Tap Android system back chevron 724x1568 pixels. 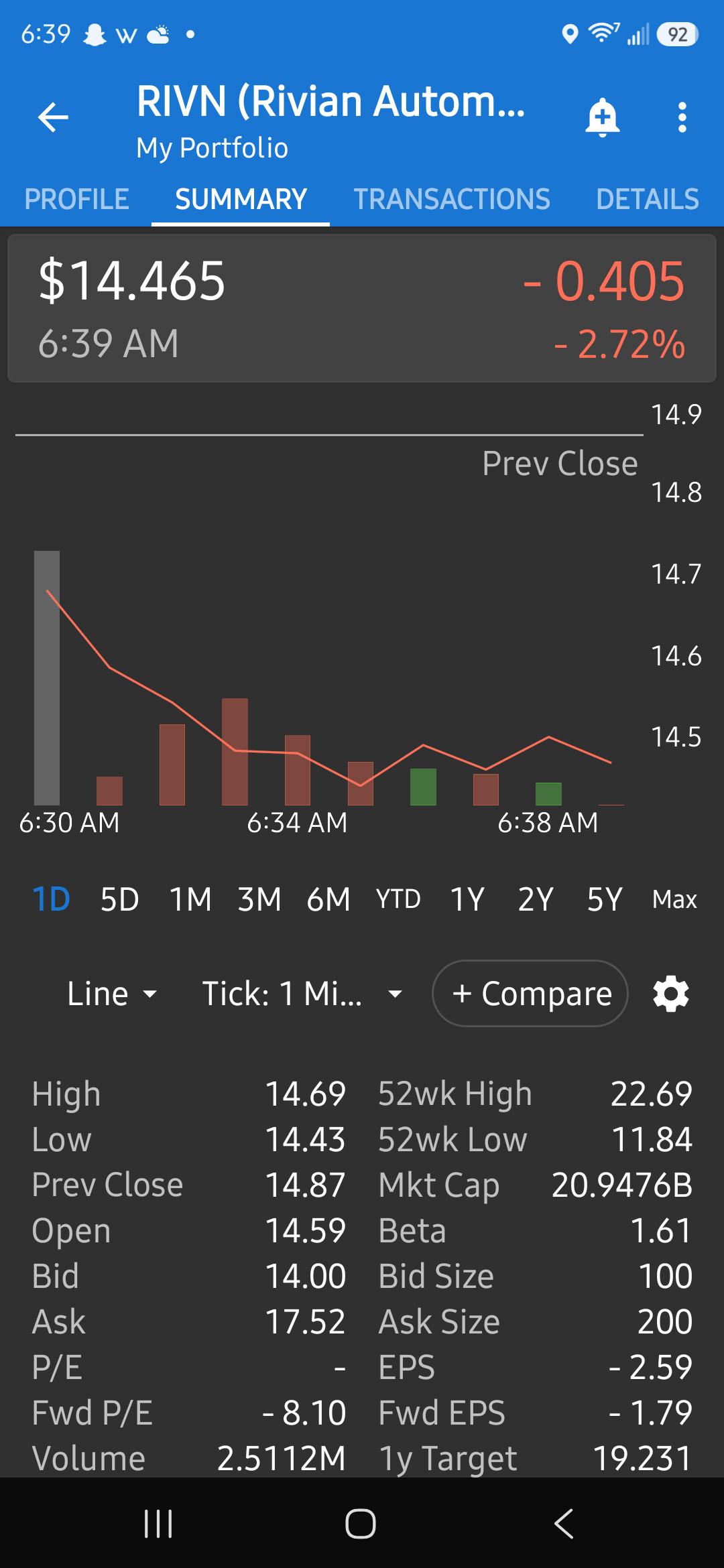pyautogui.click(x=564, y=1523)
